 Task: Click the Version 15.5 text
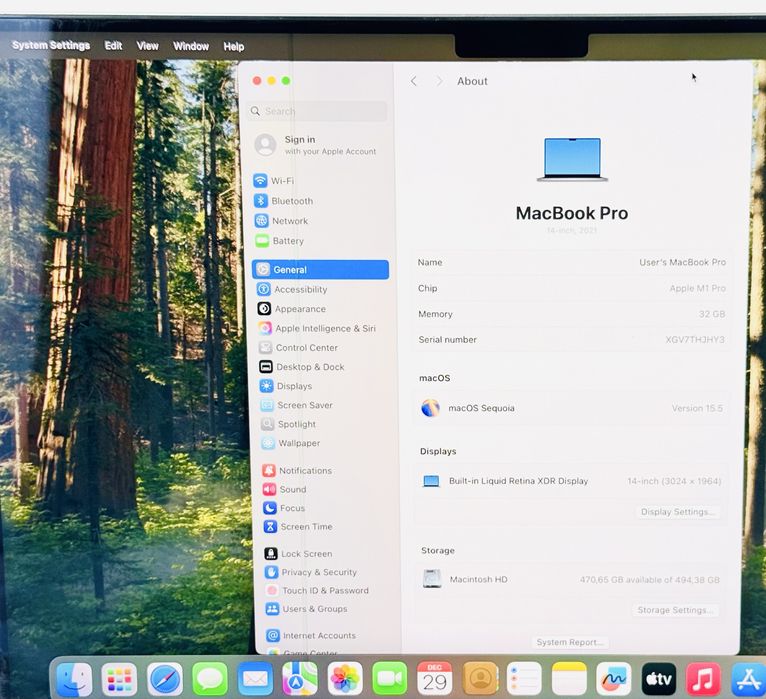pyautogui.click(x=697, y=408)
